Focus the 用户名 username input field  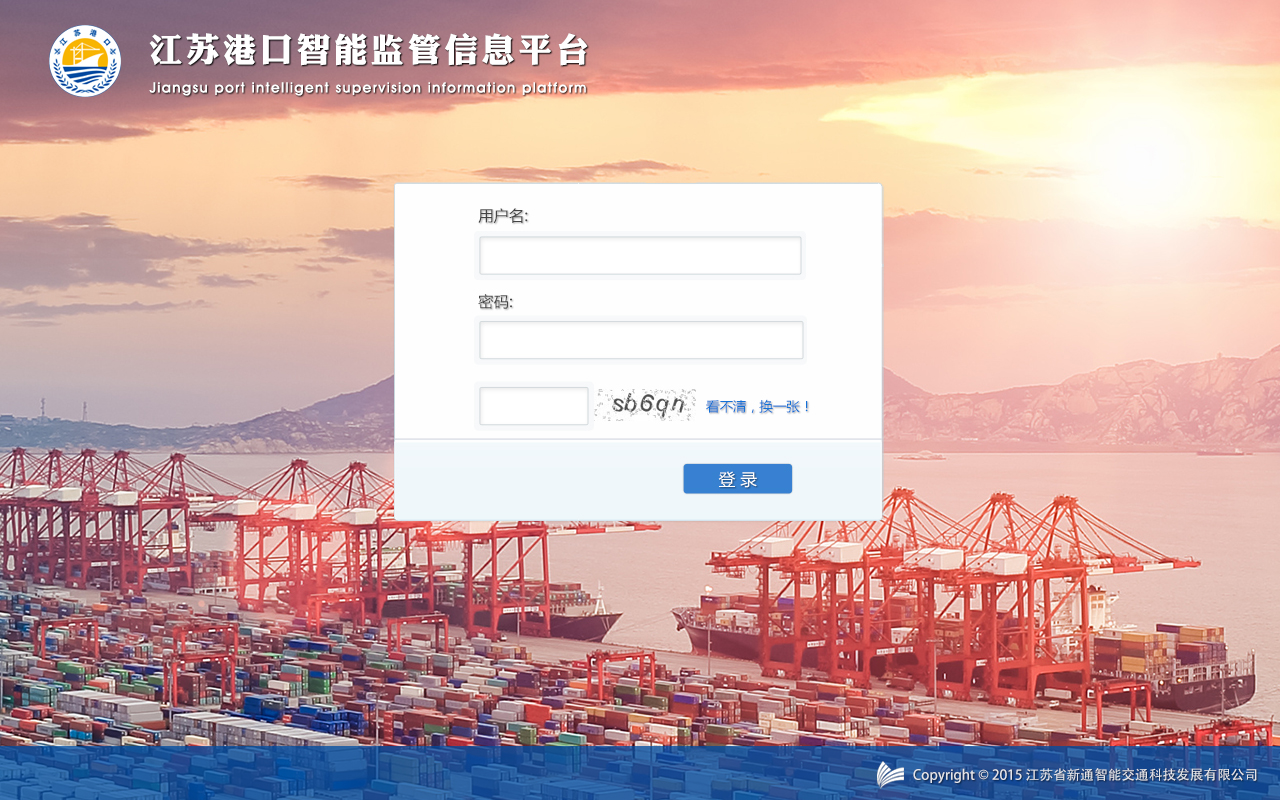click(x=640, y=255)
